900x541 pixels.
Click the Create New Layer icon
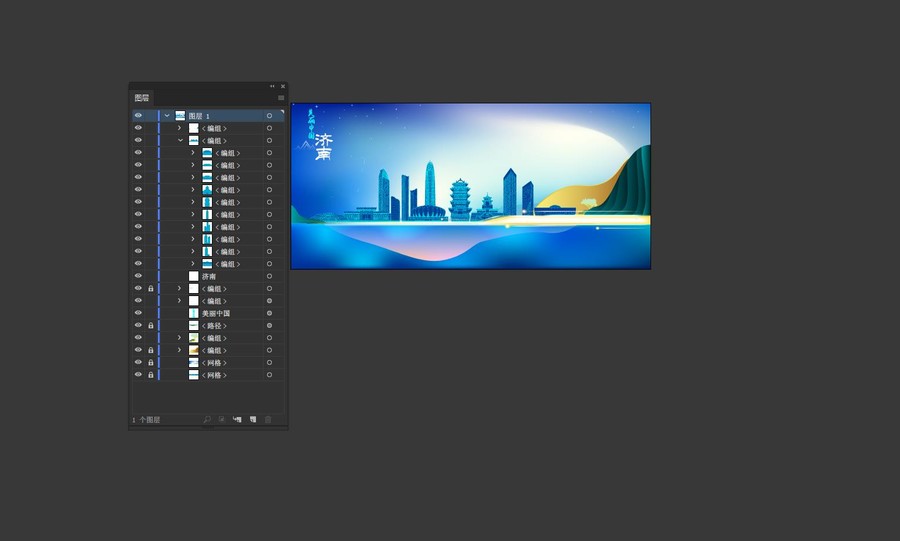click(x=253, y=419)
